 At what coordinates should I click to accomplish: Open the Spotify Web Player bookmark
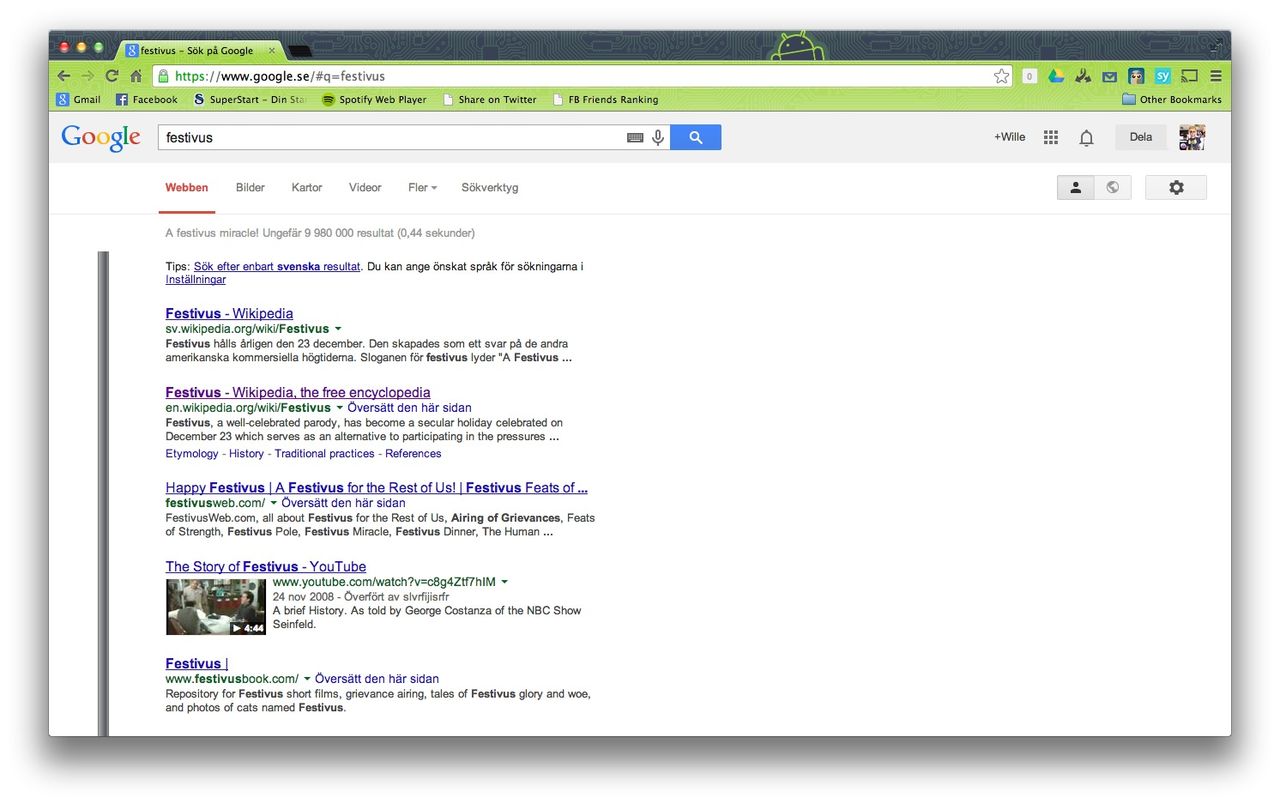(x=374, y=100)
